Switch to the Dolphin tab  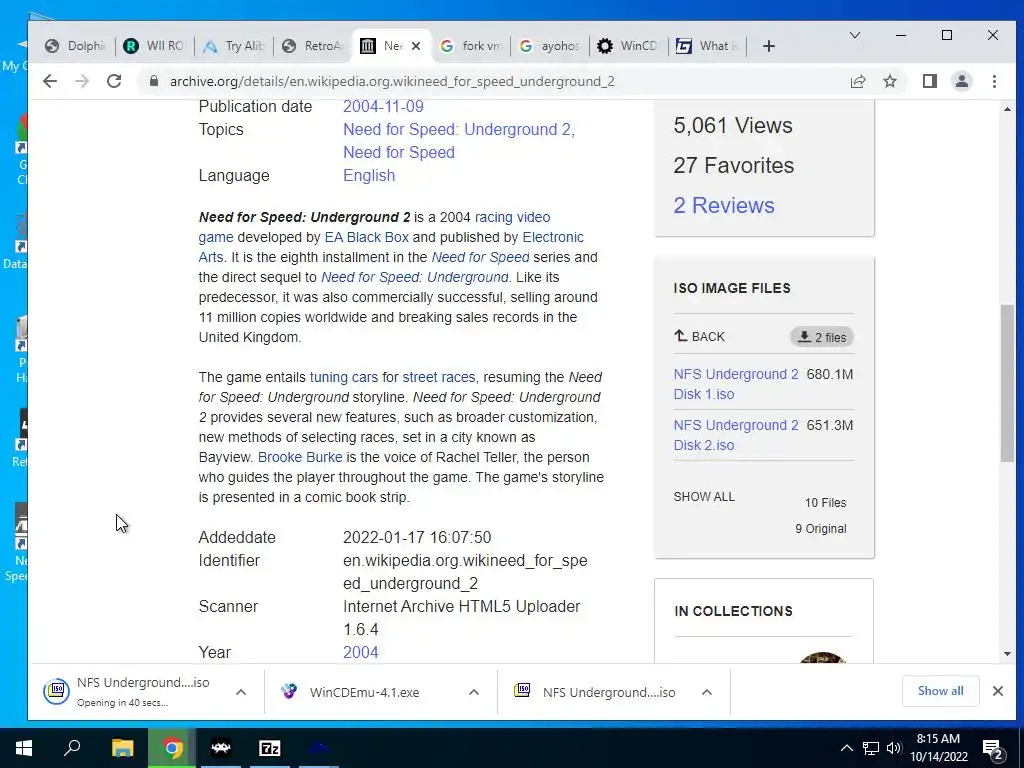(75, 46)
